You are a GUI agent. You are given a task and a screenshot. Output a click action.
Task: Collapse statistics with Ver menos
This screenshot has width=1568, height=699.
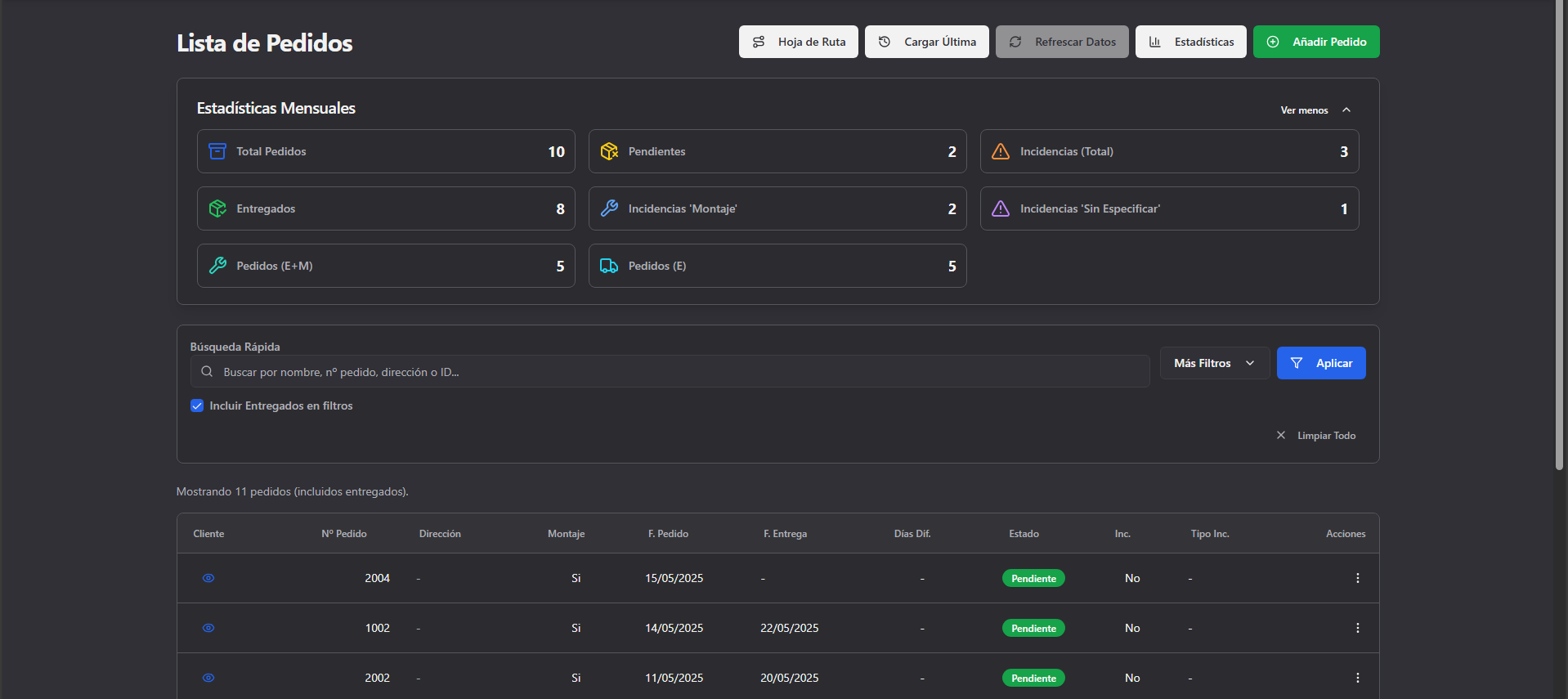(1315, 110)
